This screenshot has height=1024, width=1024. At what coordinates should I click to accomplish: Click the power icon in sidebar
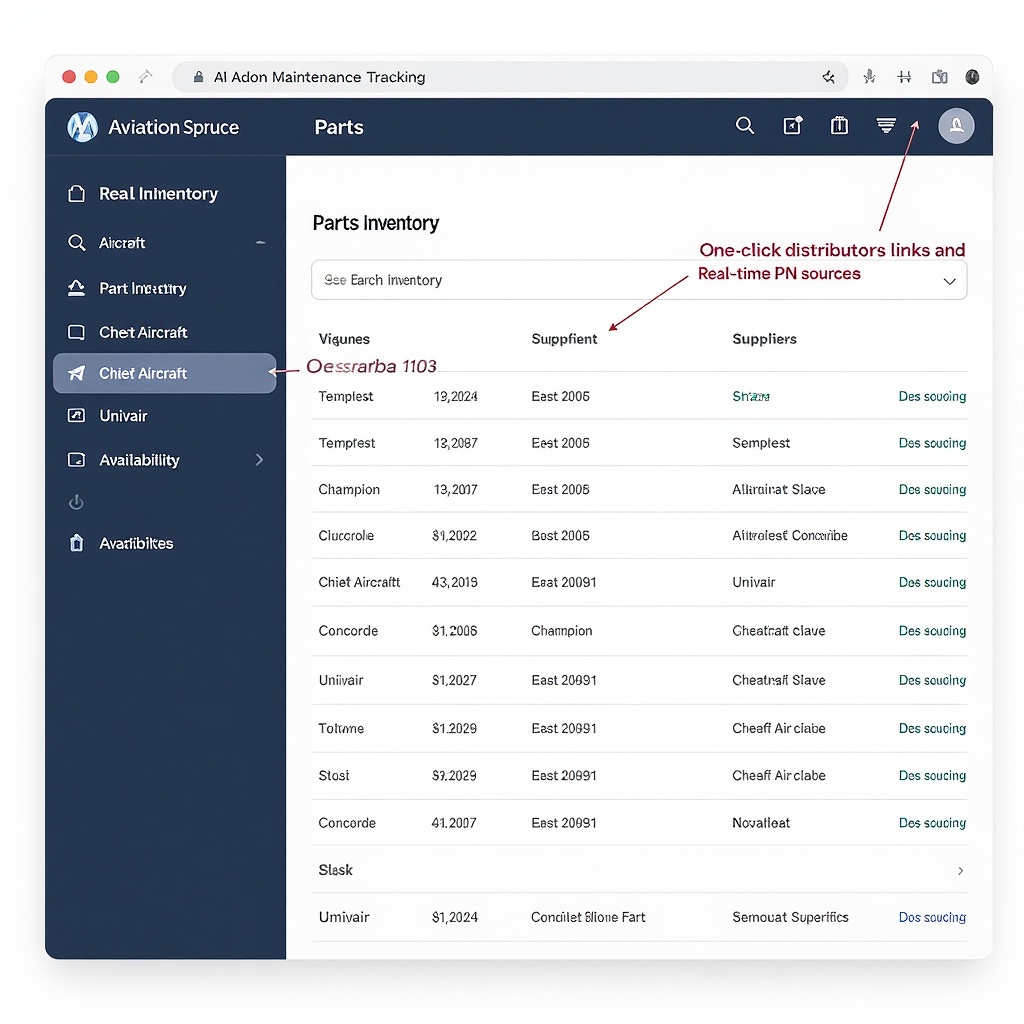coord(76,502)
